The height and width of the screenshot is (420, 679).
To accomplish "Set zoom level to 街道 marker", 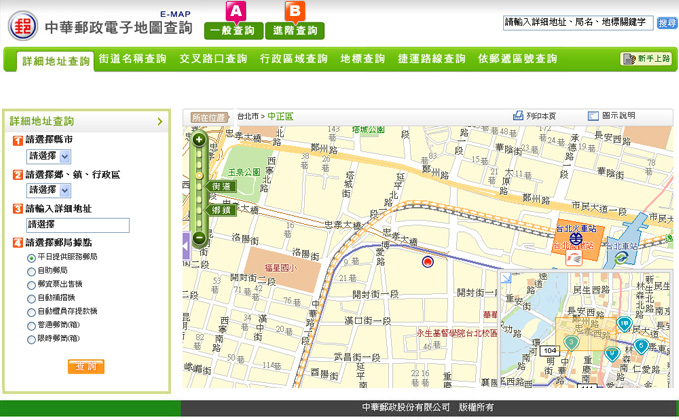I will 222,187.
